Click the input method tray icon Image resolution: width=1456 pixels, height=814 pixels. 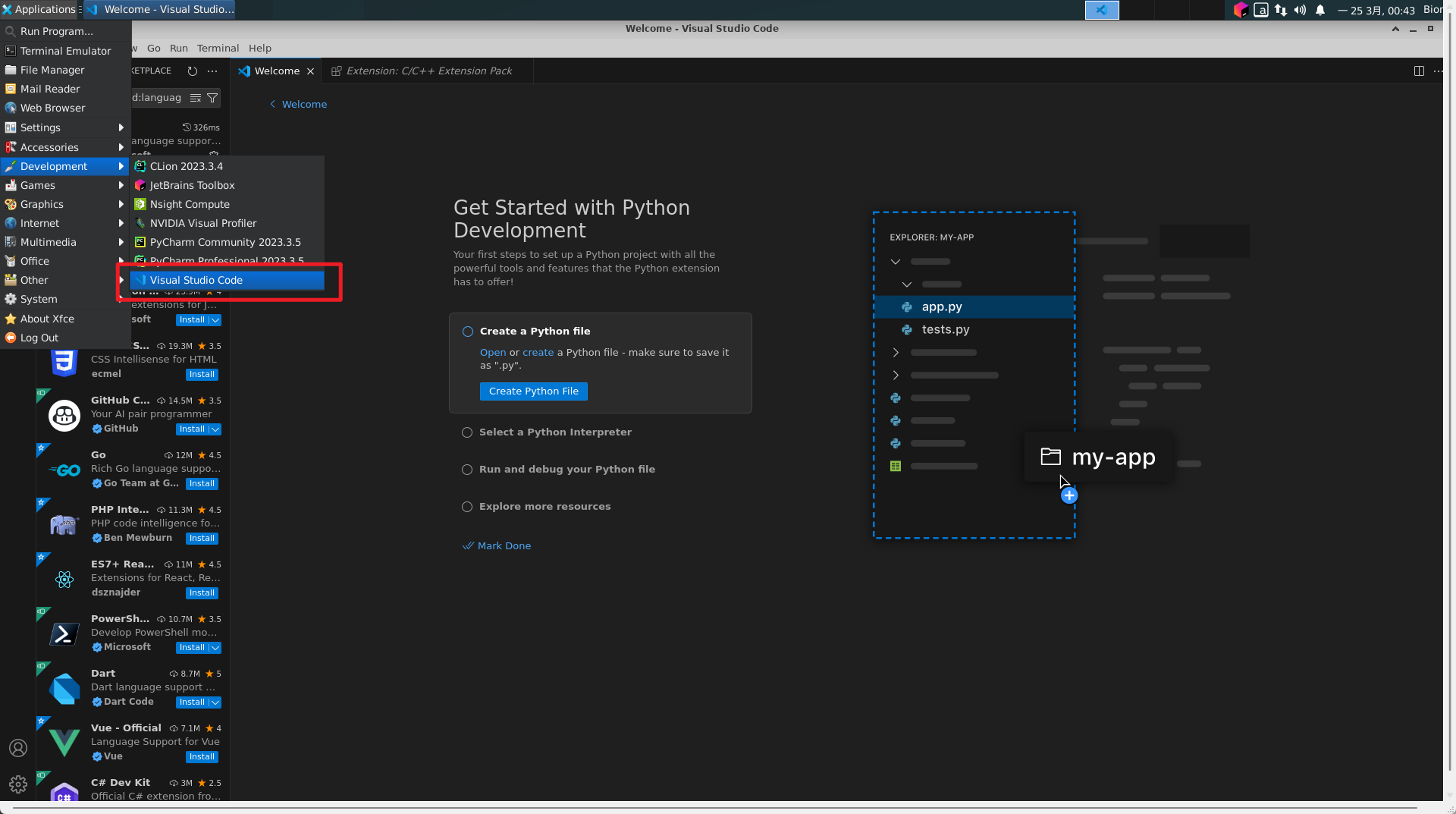[x=1261, y=10]
